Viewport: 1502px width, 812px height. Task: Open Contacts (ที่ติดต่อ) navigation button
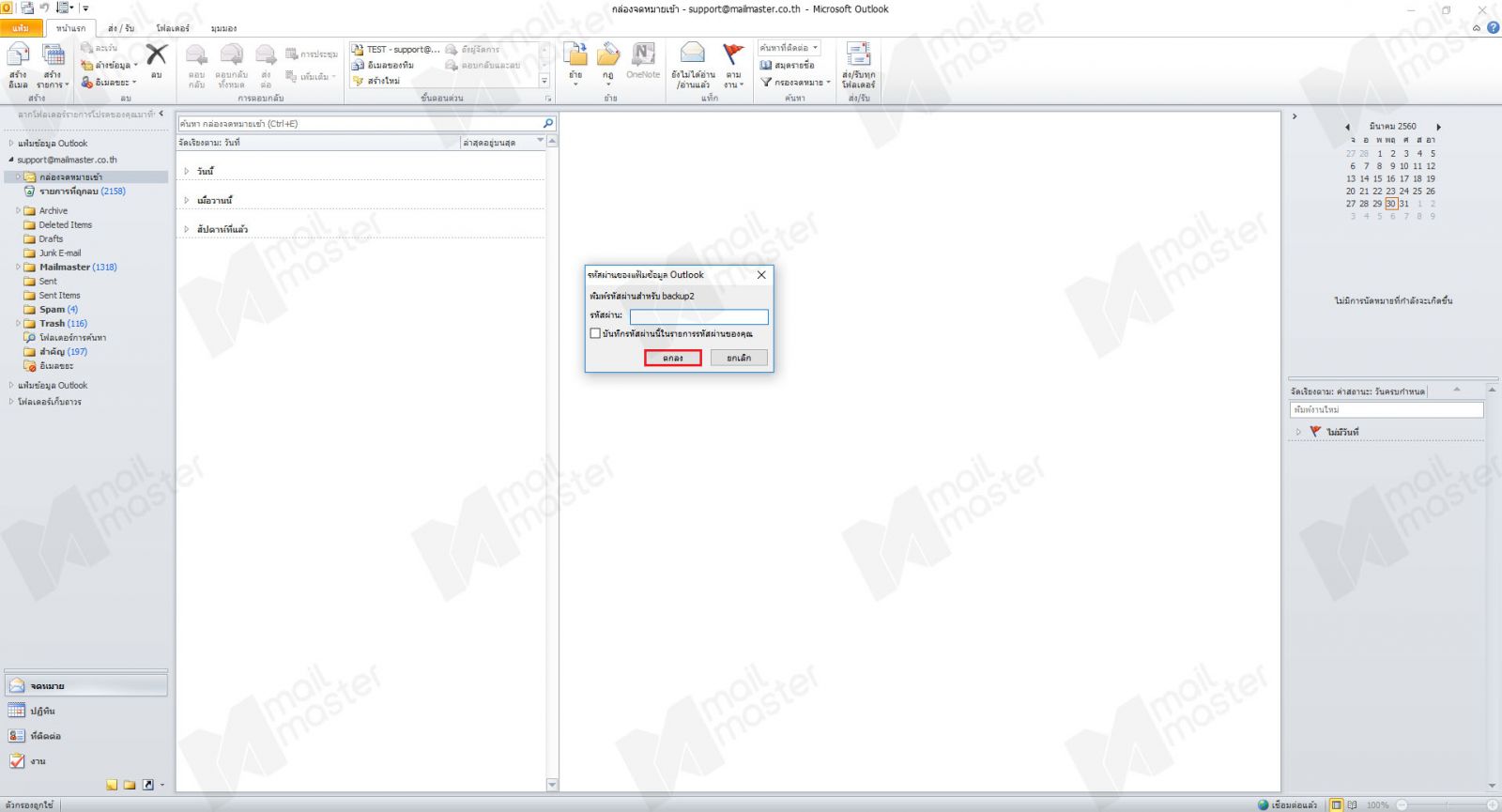point(85,736)
